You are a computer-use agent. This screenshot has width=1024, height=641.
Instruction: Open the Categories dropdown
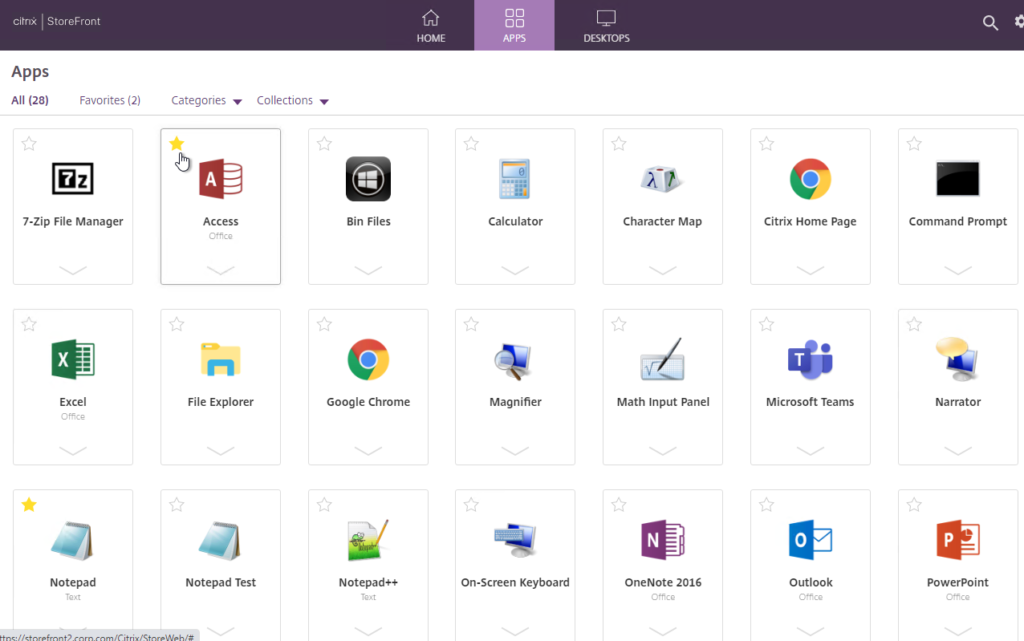(206, 100)
